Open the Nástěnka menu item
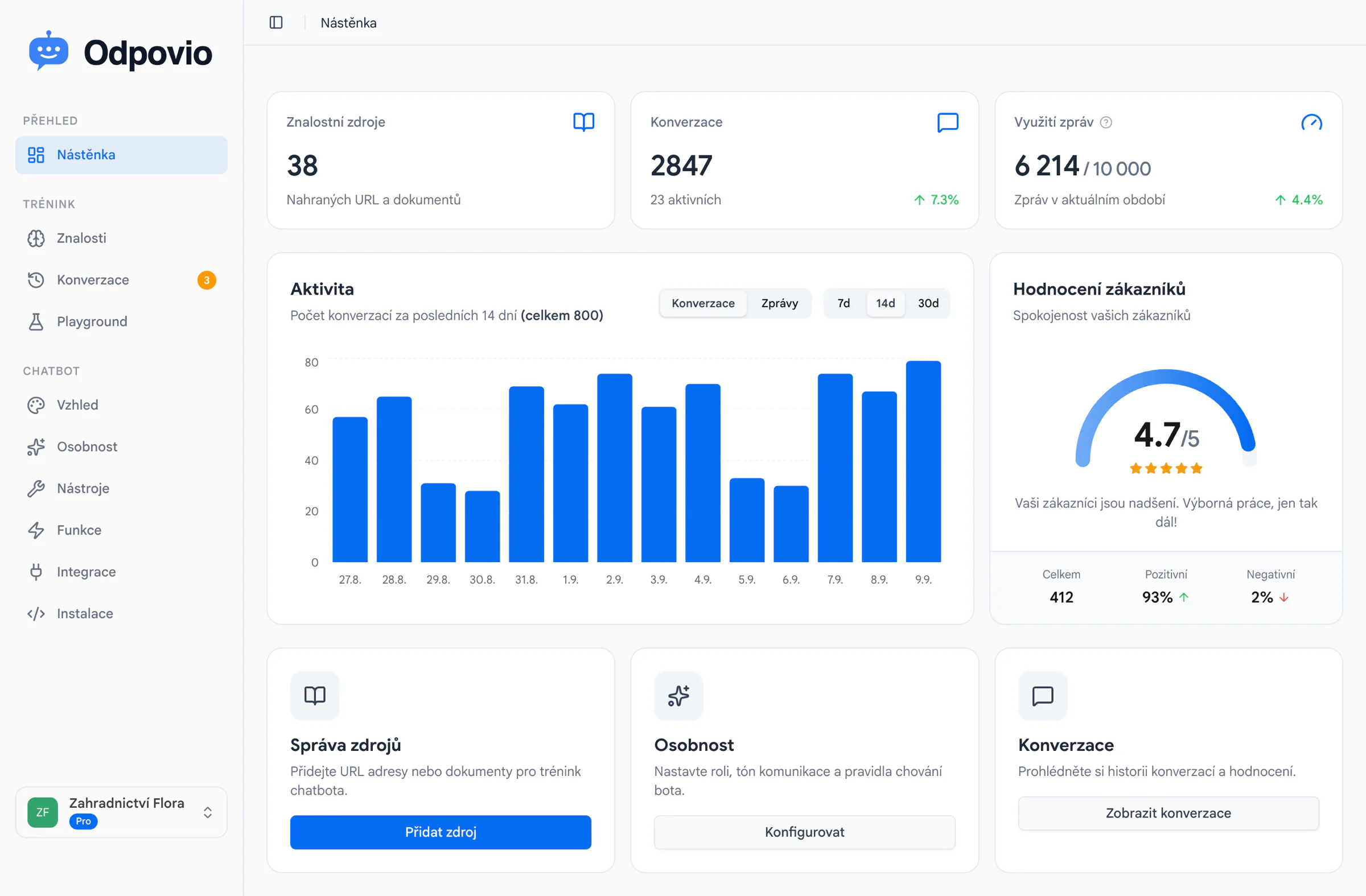 tap(122, 155)
